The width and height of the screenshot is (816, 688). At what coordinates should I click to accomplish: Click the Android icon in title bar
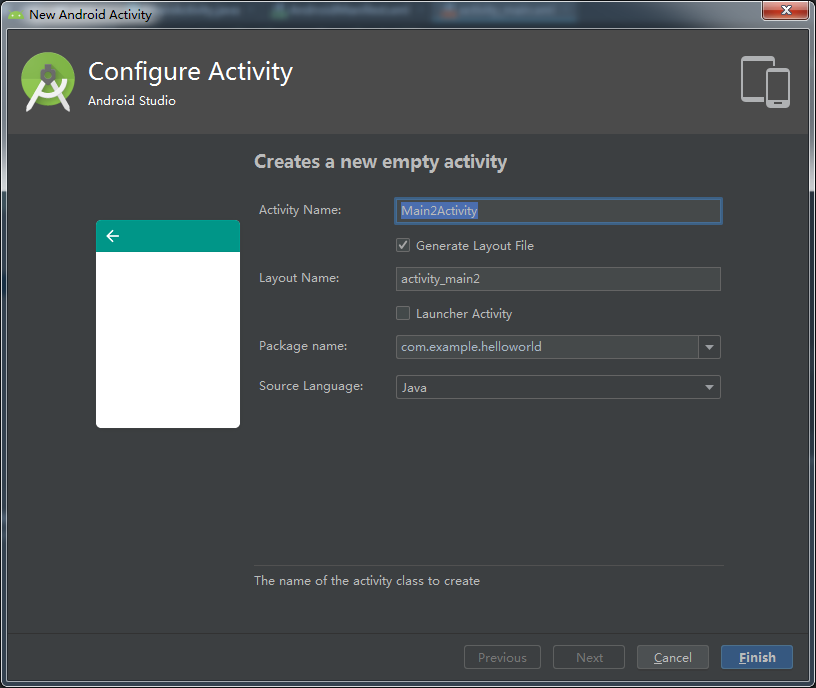[16, 15]
